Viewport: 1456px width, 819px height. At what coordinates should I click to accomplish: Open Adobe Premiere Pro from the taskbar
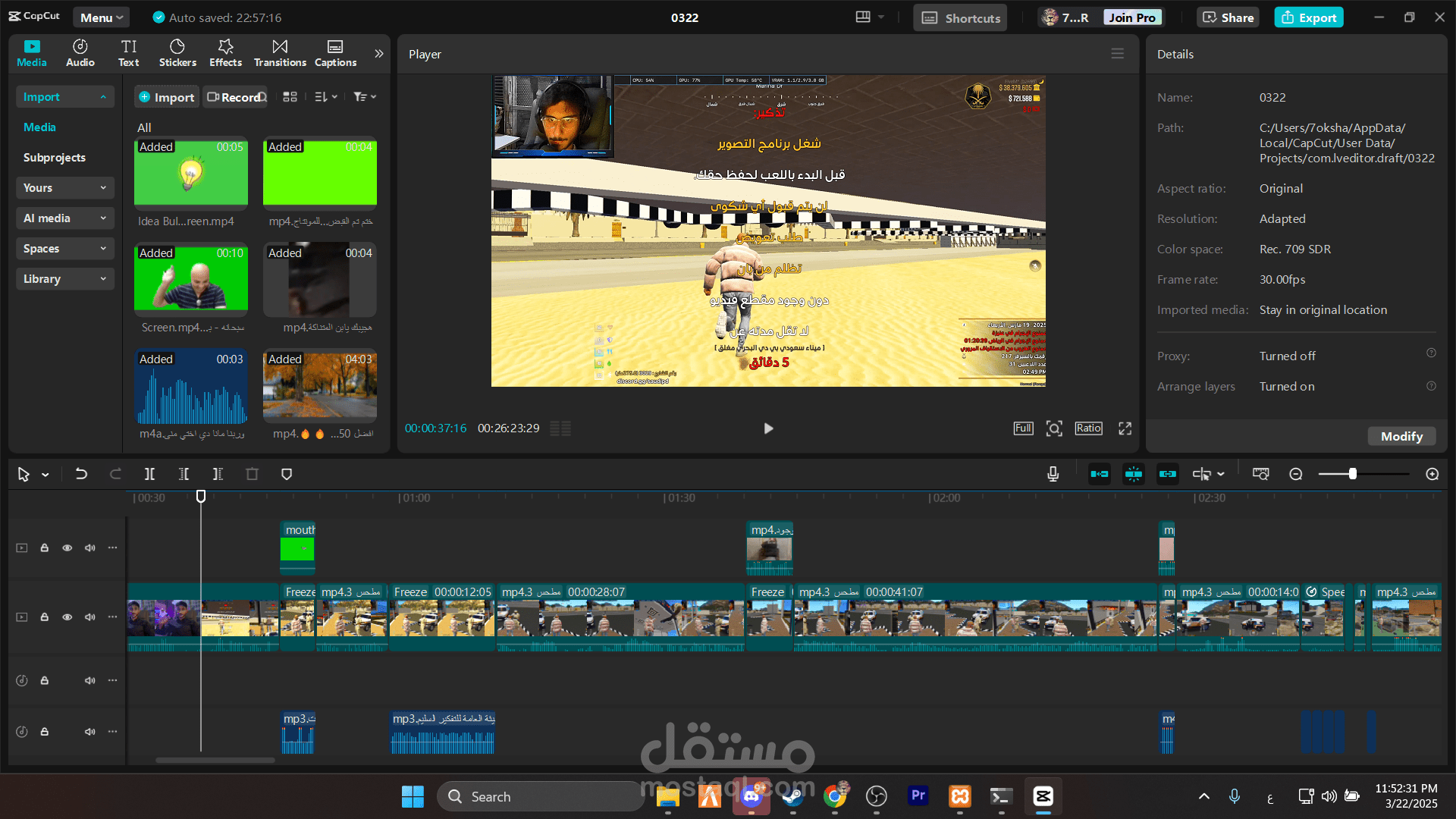click(918, 796)
